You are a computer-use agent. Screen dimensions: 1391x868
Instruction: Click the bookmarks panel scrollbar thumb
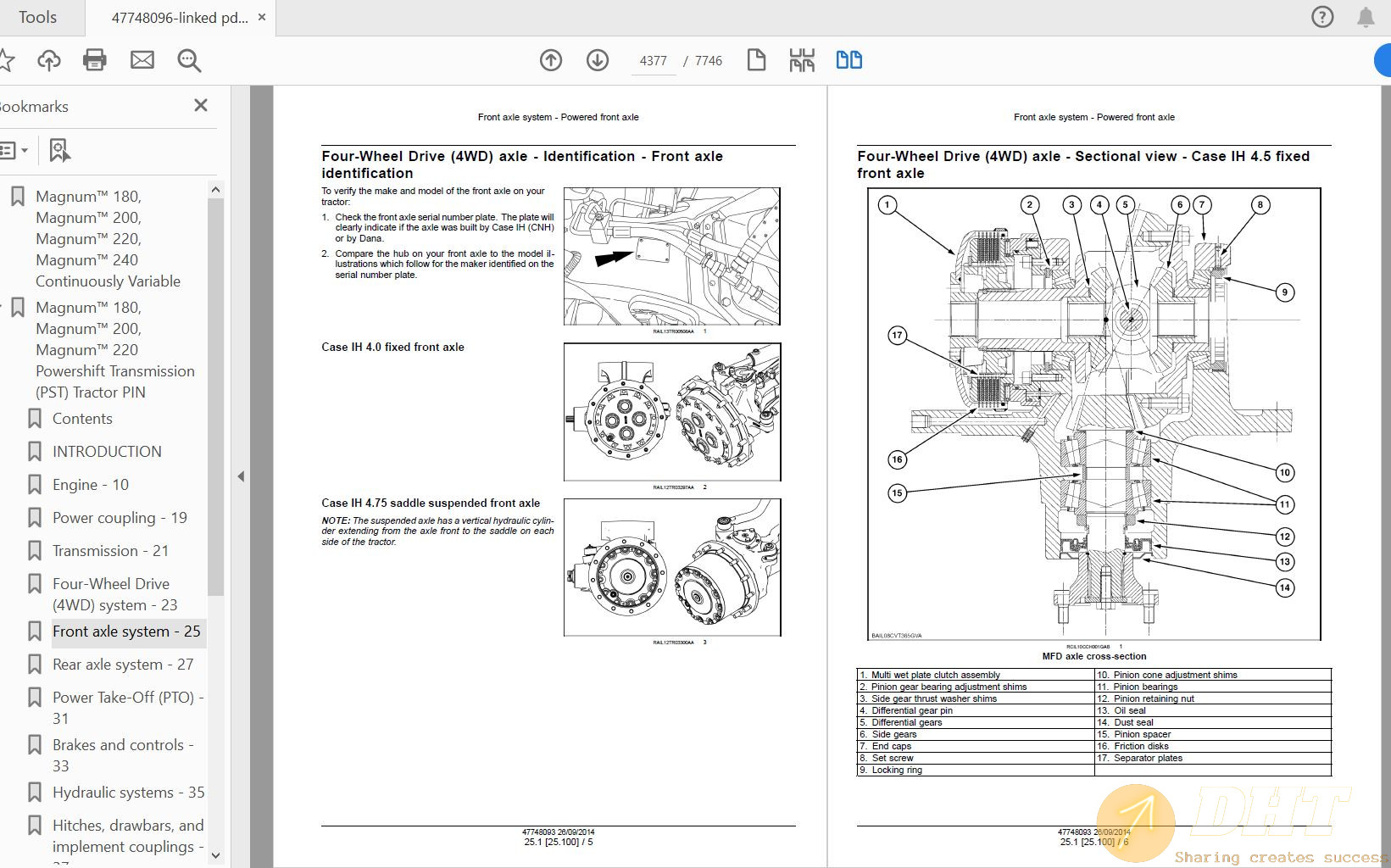(215, 397)
